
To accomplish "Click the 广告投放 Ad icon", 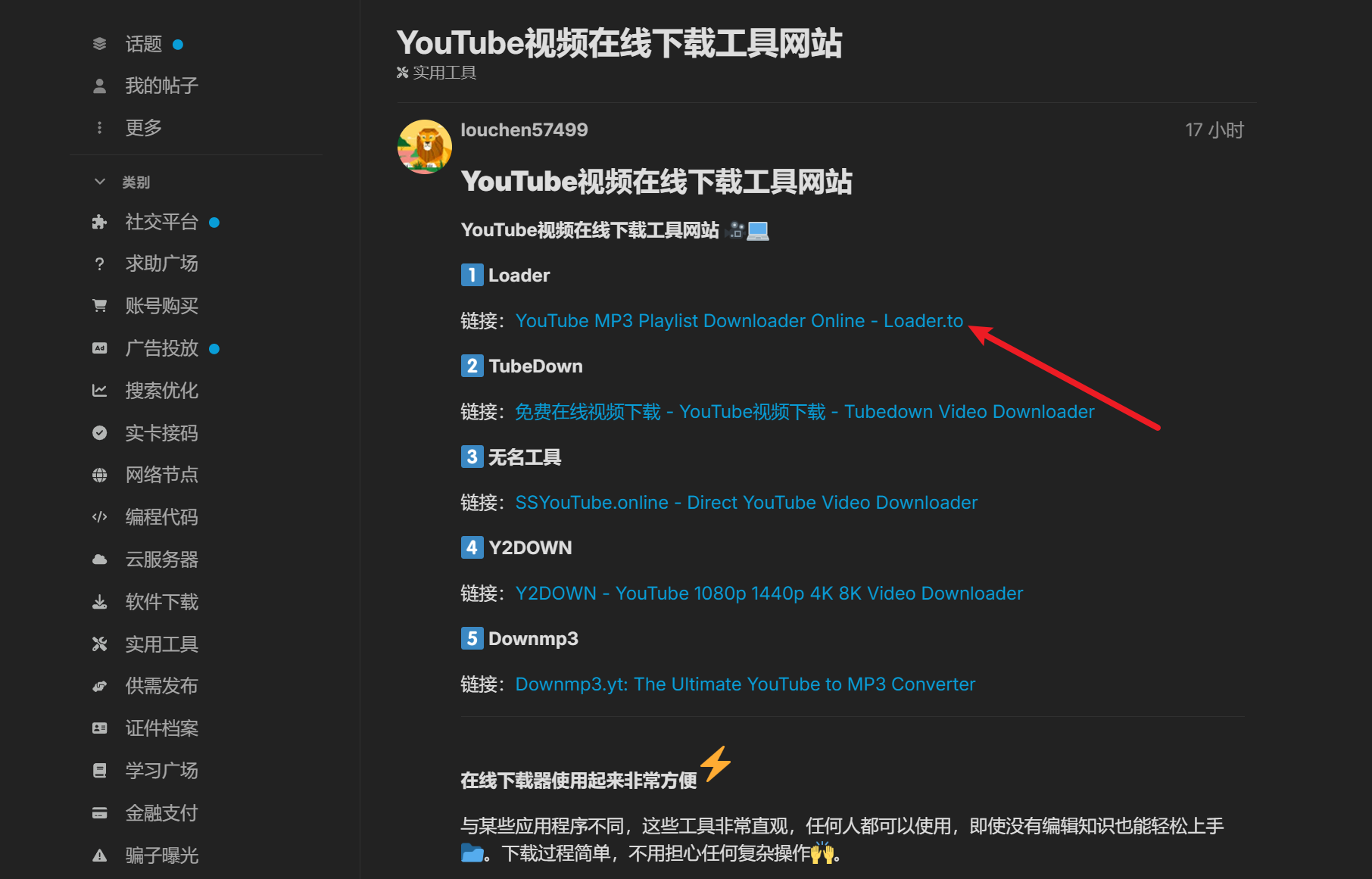I will [x=99, y=348].
